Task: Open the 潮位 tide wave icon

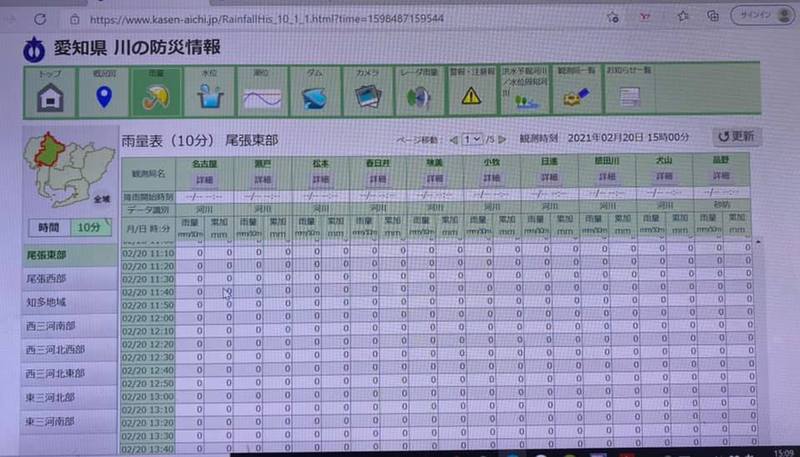Action: 262,97
